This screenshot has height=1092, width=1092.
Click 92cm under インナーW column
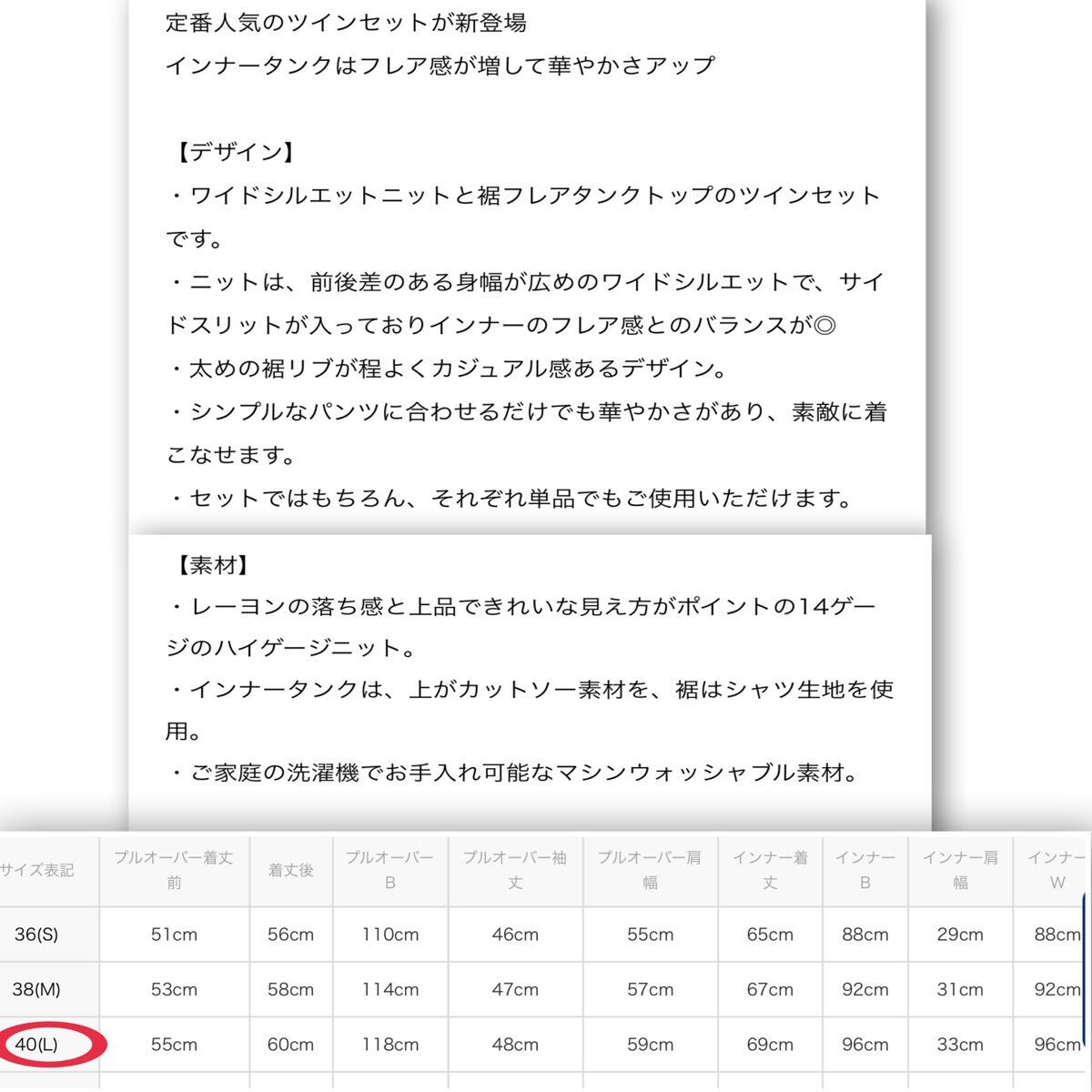click(x=1057, y=989)
